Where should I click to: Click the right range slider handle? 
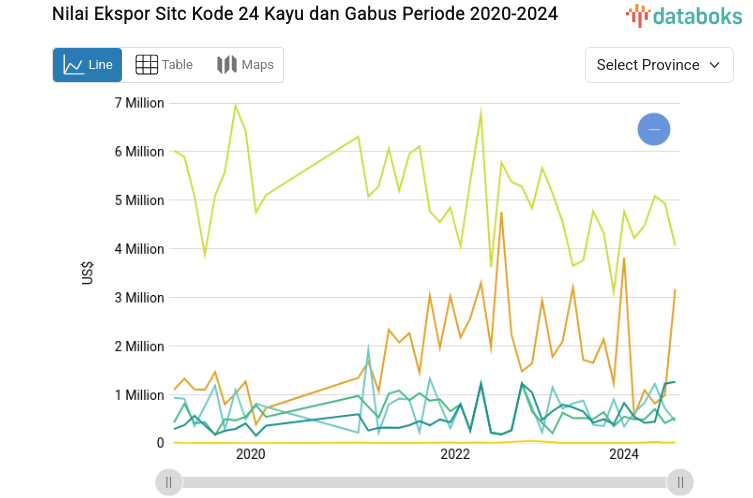tap(680, 482)
